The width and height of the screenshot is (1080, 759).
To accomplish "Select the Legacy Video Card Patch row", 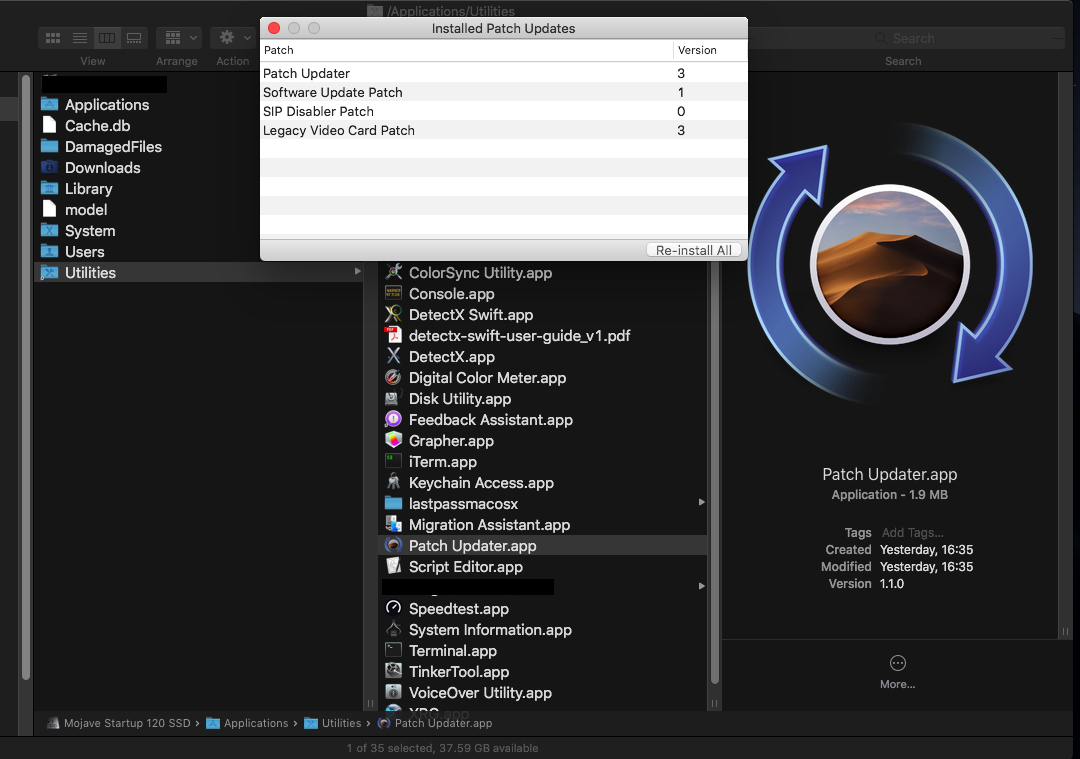I will pos(503,130).
